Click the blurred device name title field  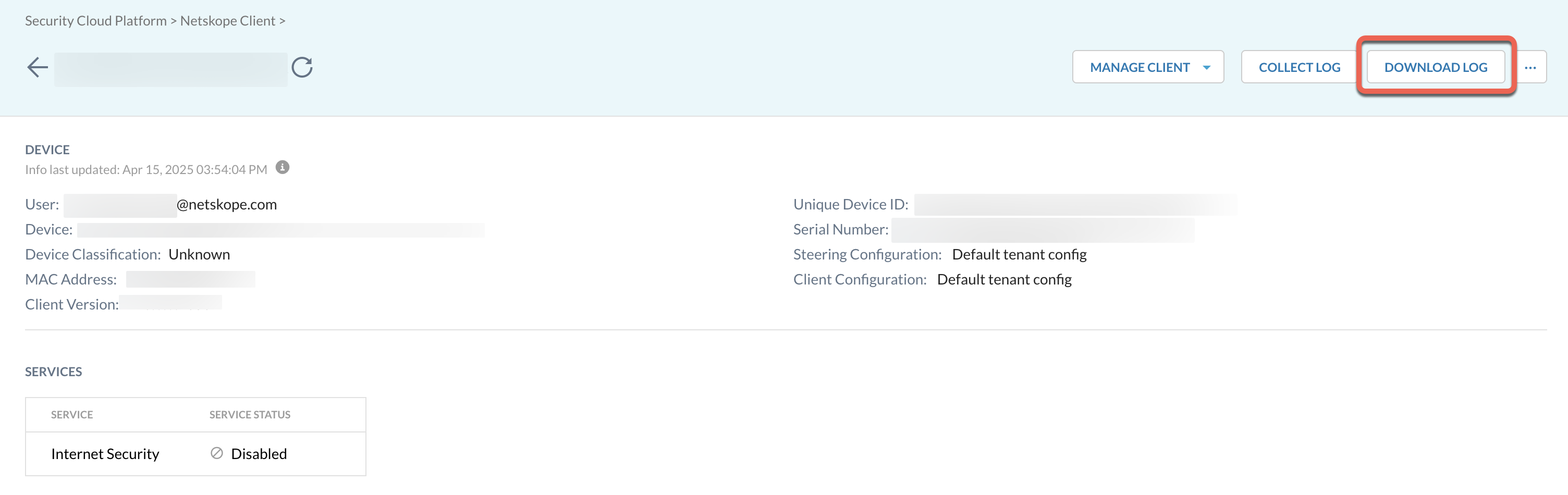[x=170, y=69]
